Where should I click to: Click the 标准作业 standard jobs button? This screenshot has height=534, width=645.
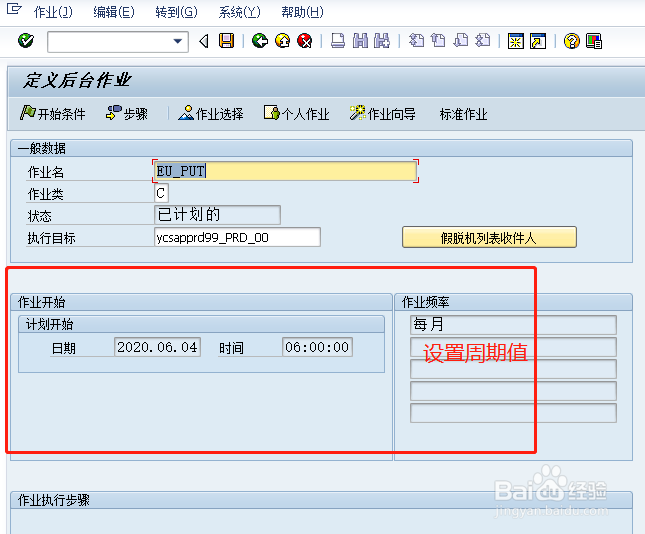463,114
